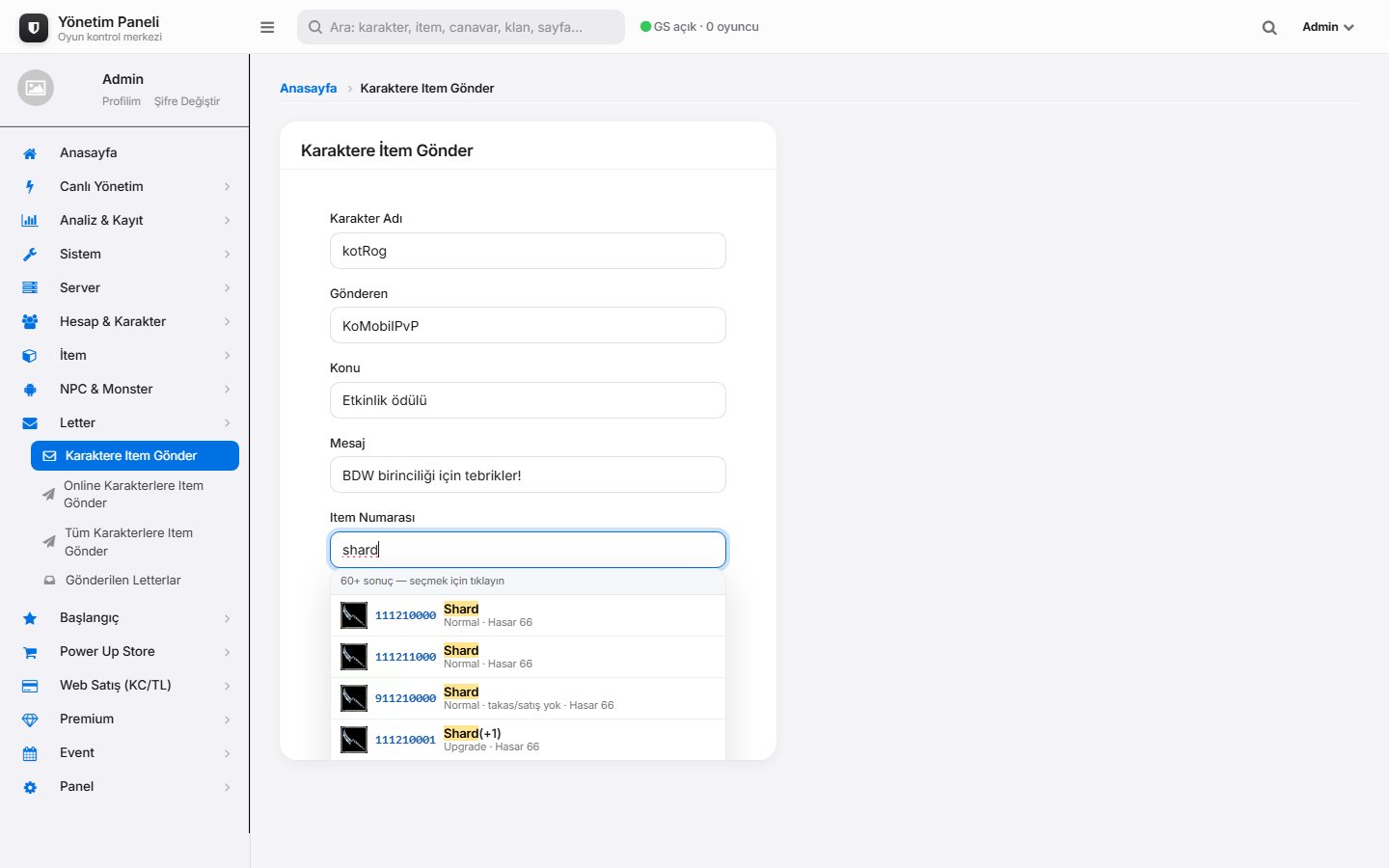
Task: Select Karaktere Item Gönder menu entry
Action: (135, 456)
